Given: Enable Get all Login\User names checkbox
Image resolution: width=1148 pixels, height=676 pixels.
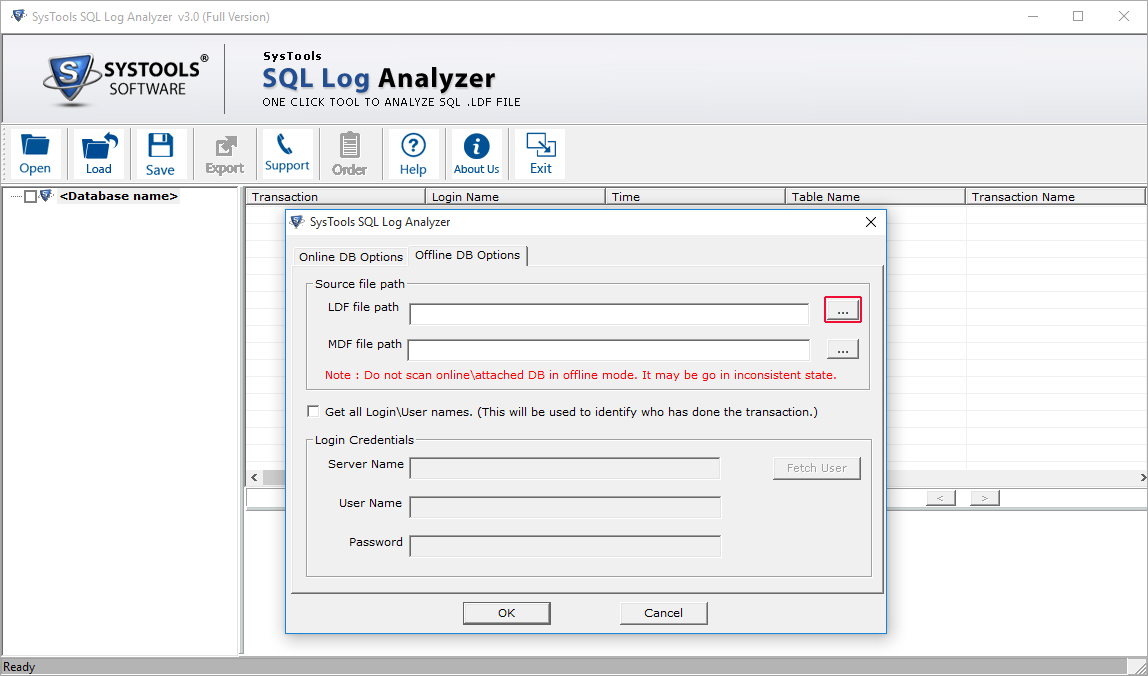Looking at the screenshot, I should click(x=313, y=412).
